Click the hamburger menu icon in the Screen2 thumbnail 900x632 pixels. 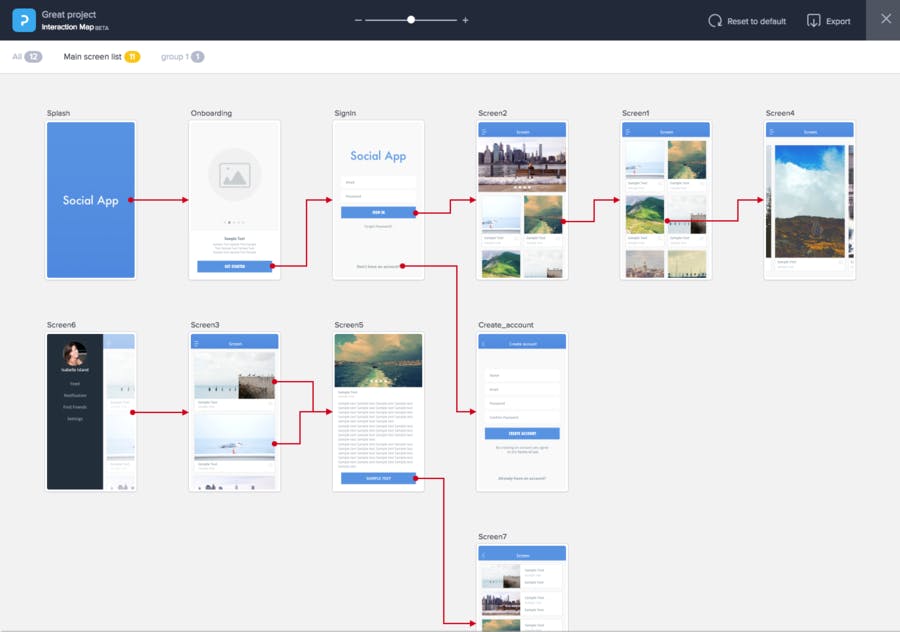click(x=484, y=132)
